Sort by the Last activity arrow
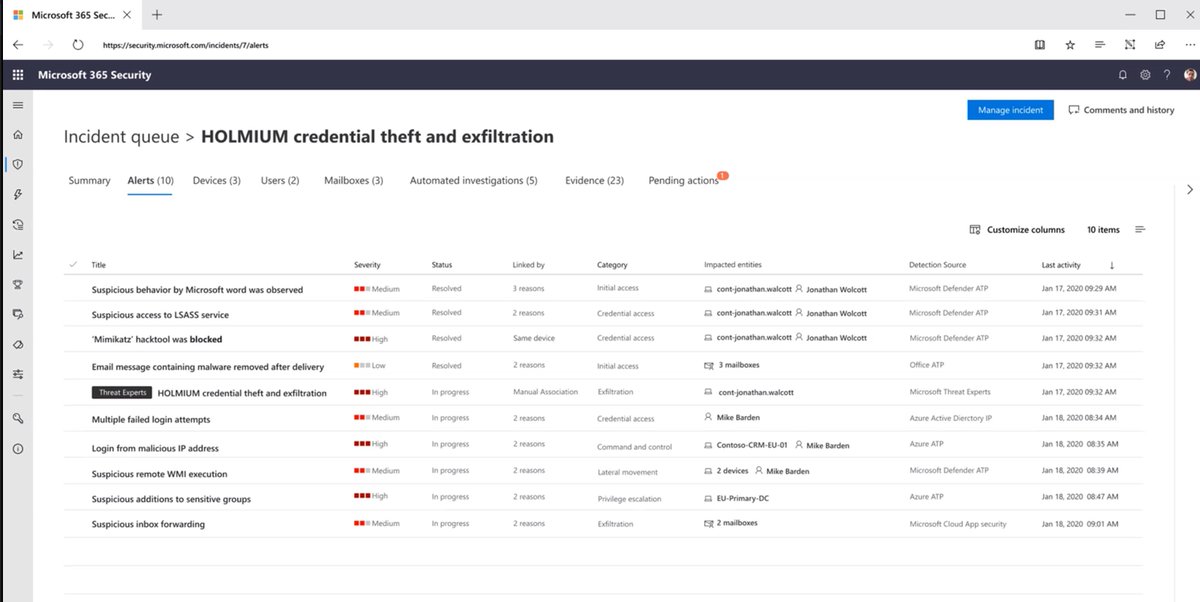Screen dimensions: 1200x602 [x=1111, y=265]
